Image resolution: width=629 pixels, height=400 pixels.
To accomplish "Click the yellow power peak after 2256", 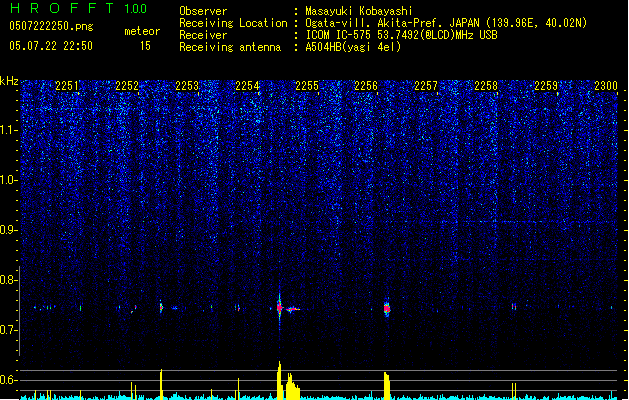I will tap(387, 386).
